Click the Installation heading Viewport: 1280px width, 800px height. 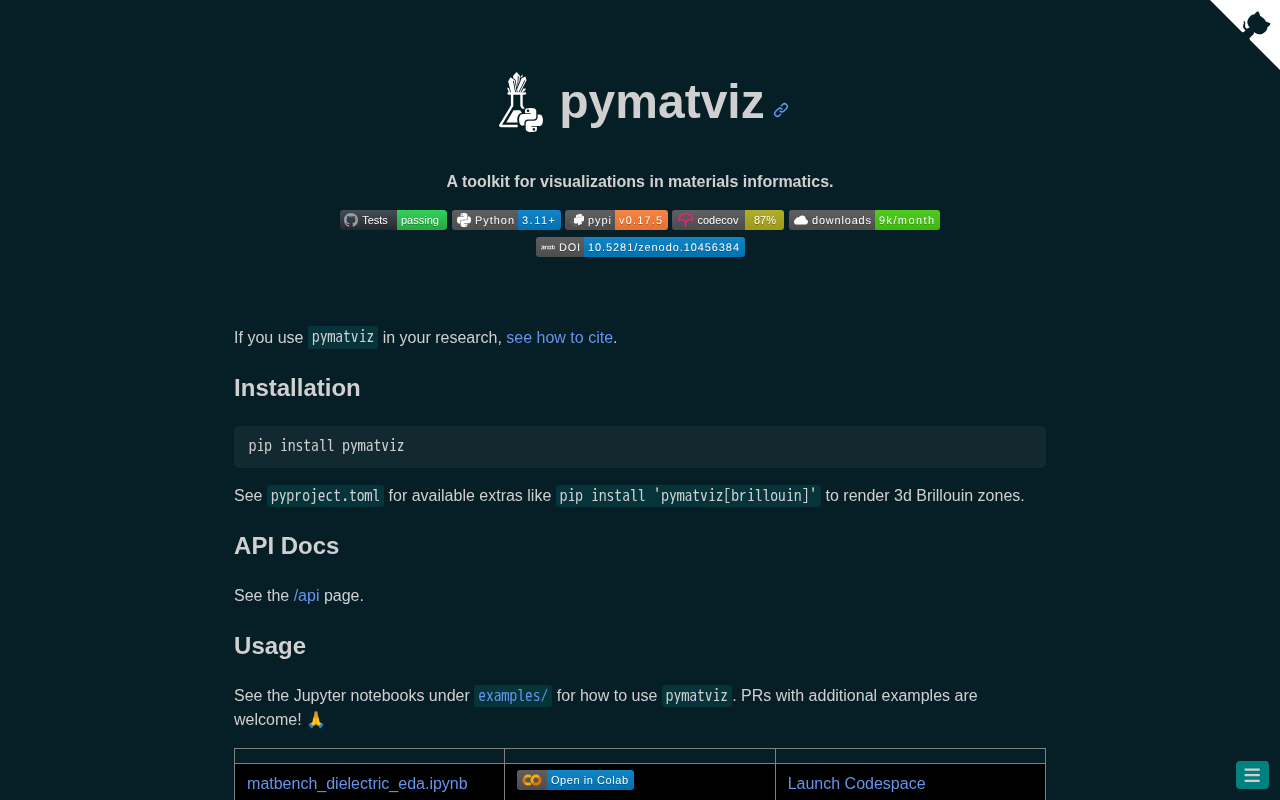(x=297, y=388)
